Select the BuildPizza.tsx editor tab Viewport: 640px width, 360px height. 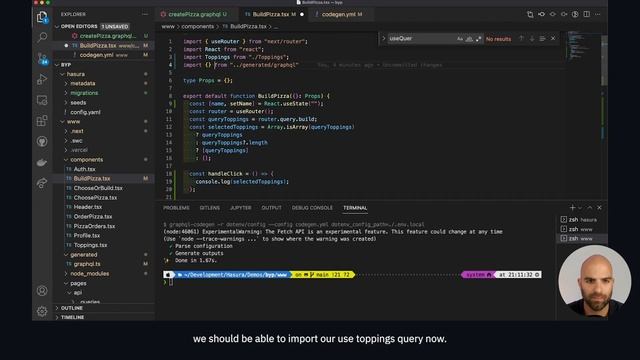(274, 14)
